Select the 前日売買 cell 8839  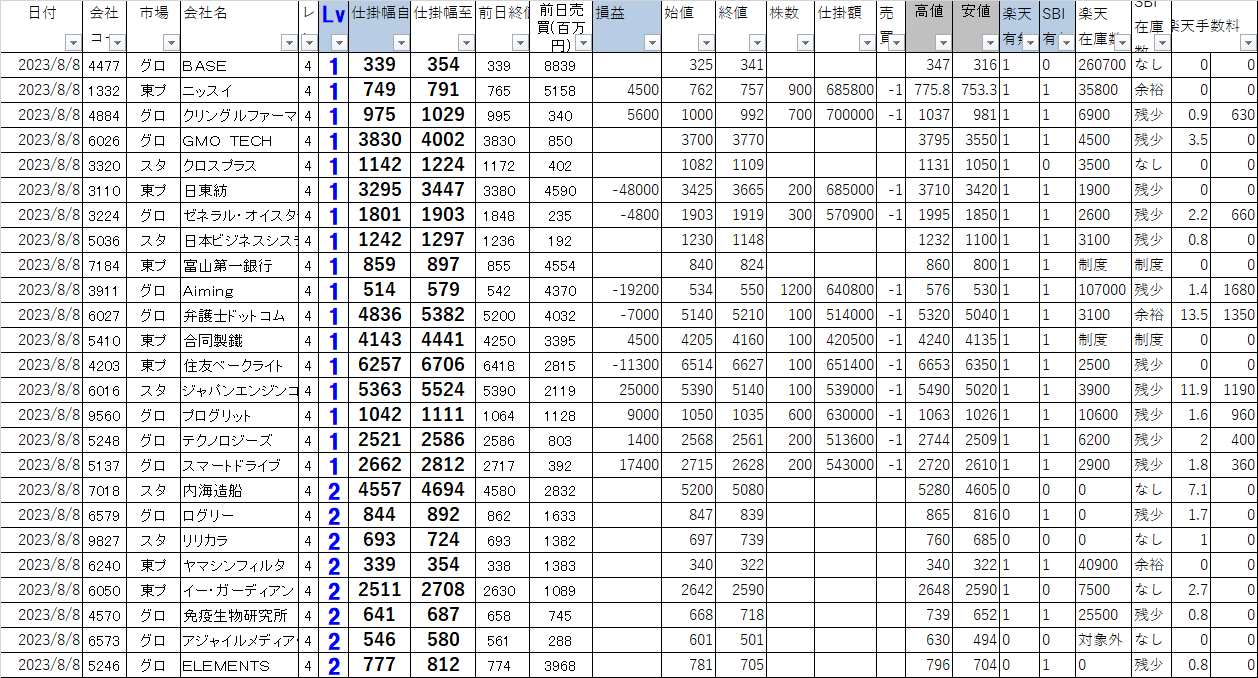click(560, 65)
